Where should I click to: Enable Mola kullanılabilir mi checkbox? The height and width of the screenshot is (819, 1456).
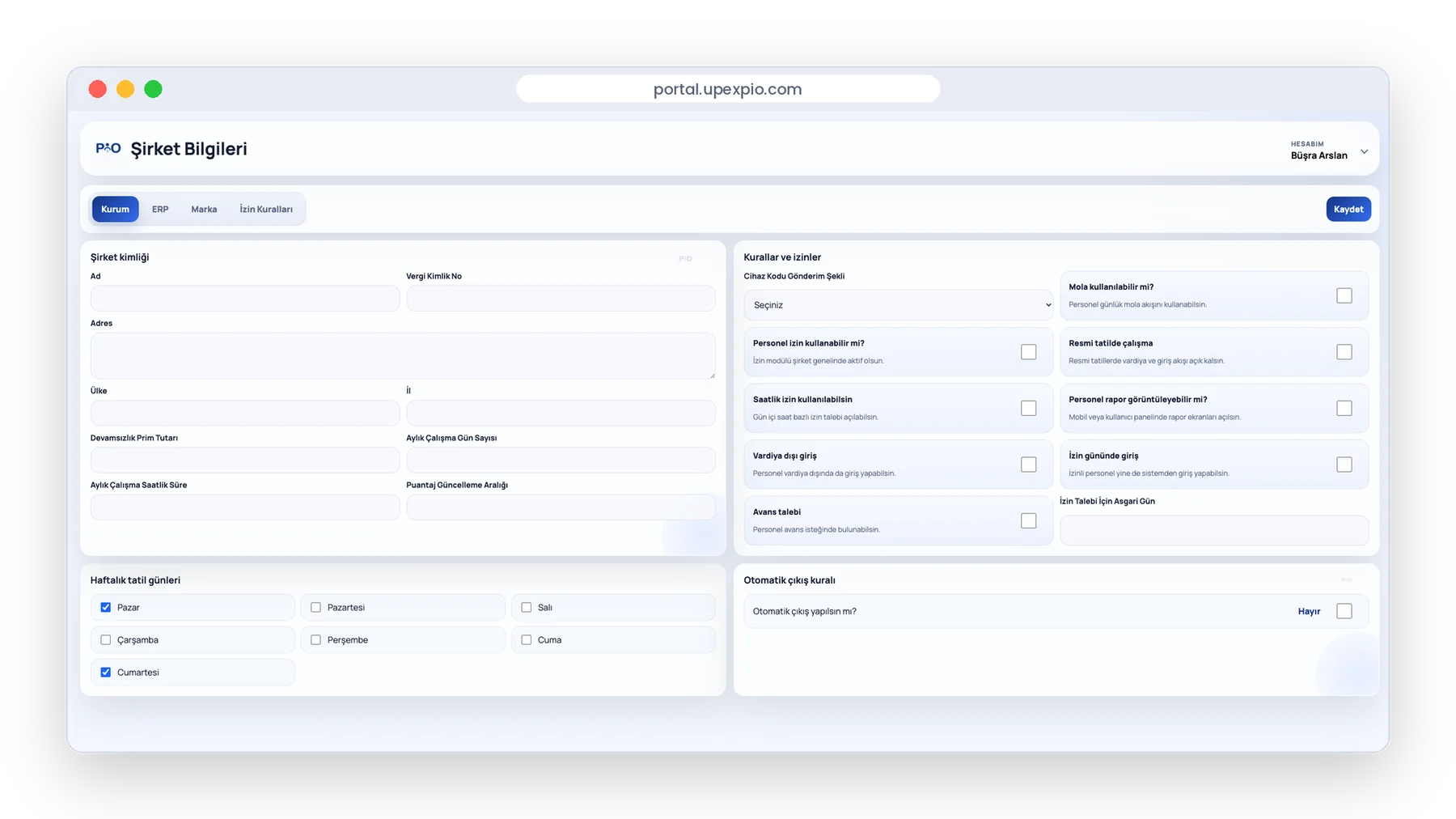point(1344,295)
